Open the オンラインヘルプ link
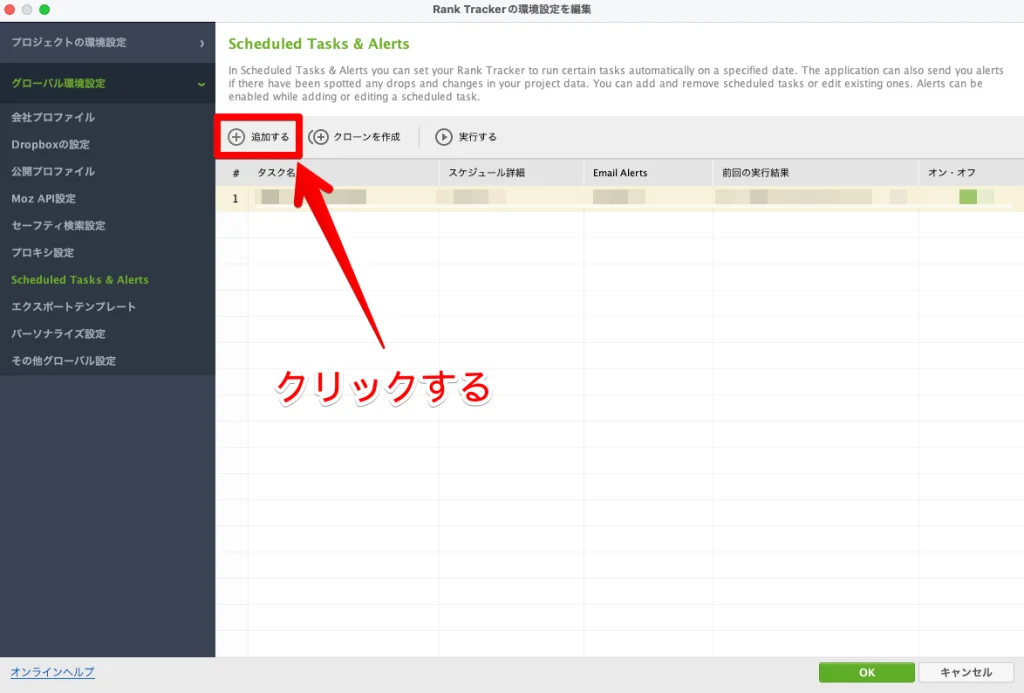1024x693 pixels. tap(52, 672)
